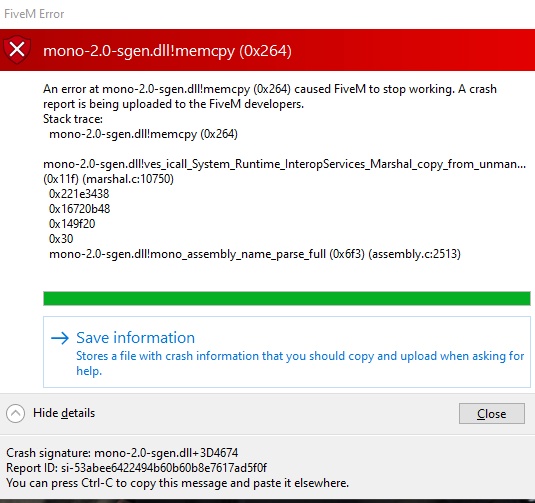Collapse details using the circular chevron icon
Image resolution: width=535 pixels, height=503 pixels.
pyautogui.click(x=15, y=413)
